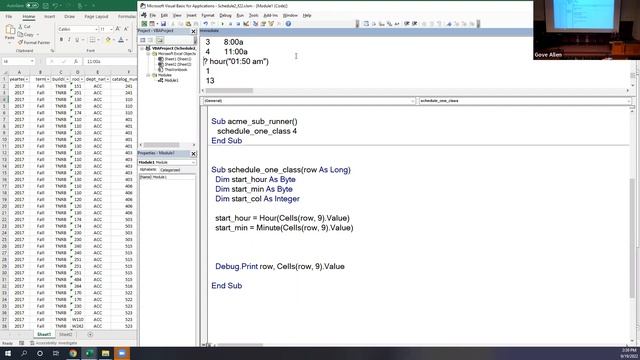This screenshot has width=640, height=360.
Task: Toggle Bold formatting in Excel ribbon
Action: point(61,40)
